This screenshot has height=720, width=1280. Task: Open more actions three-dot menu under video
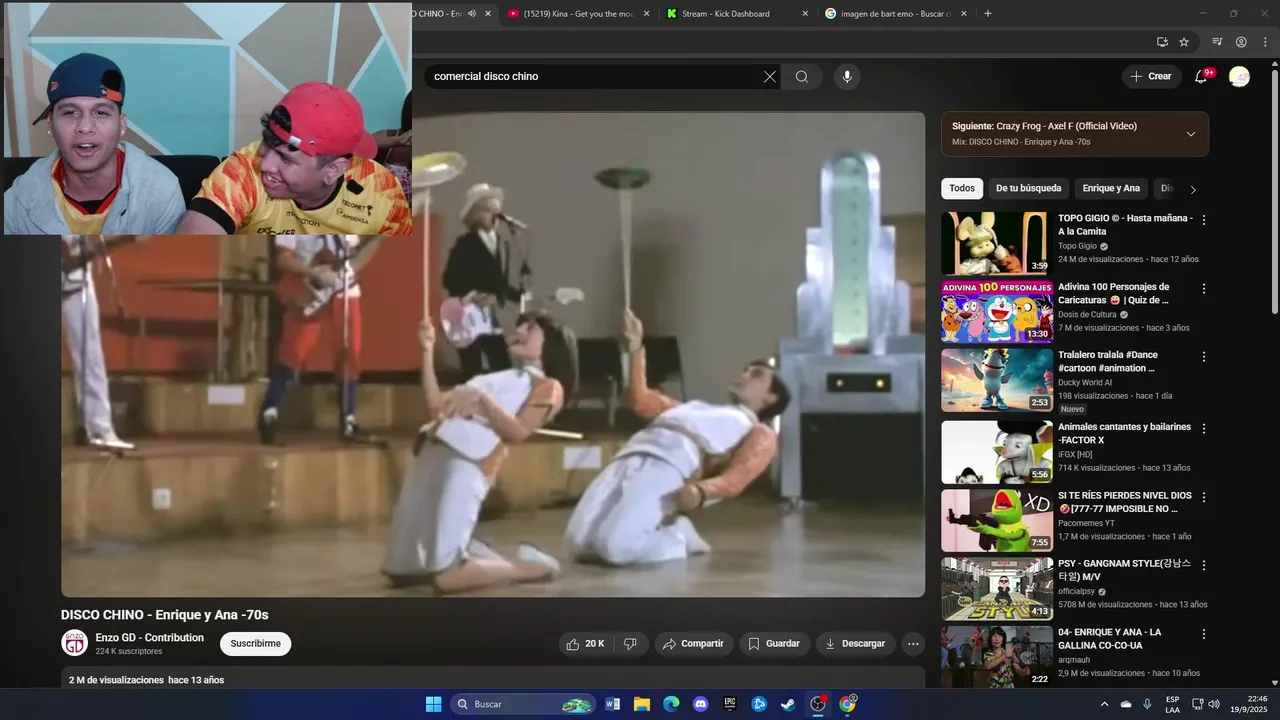click(913, 644)
